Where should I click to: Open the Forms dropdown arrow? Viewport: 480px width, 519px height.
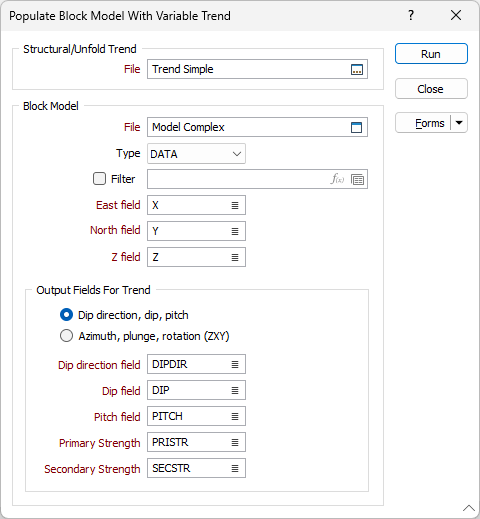coord(459,123)
